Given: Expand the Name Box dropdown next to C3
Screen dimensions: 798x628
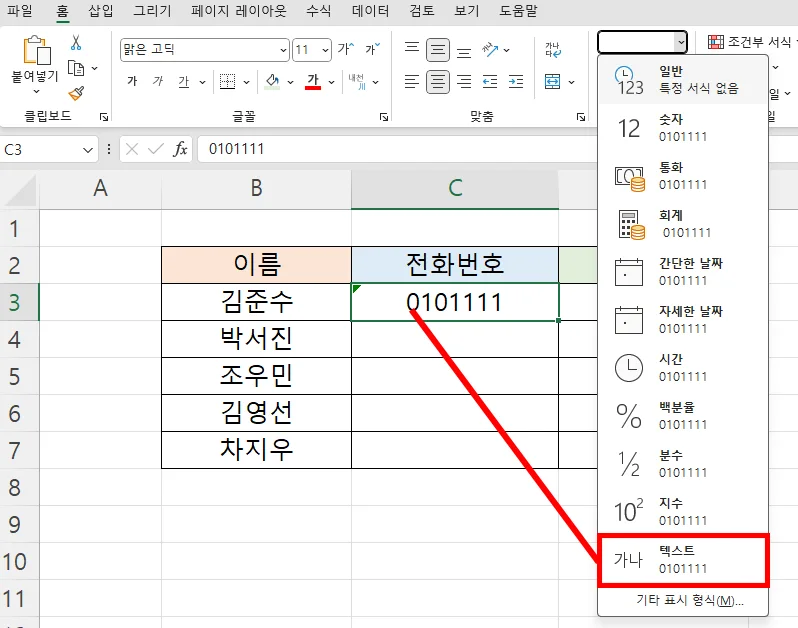Looking at the screenshot, I should 88,150.
